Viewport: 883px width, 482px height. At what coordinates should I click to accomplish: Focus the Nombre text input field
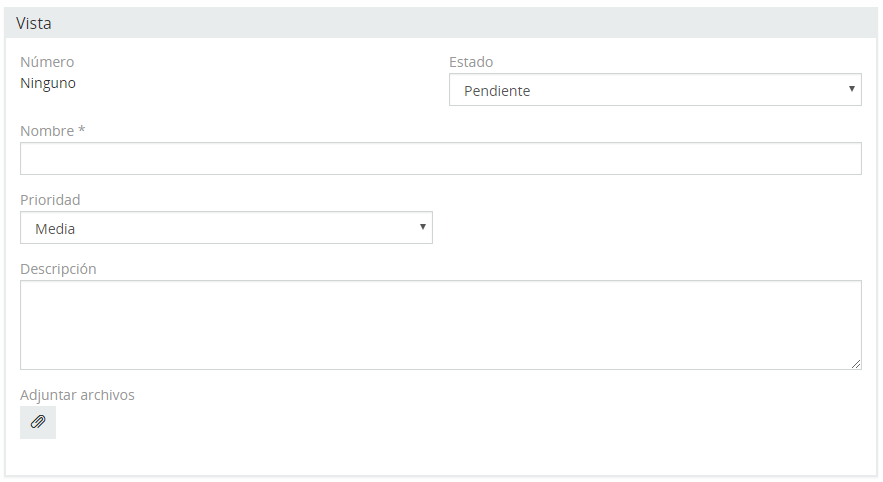pyautogui.click(x=440, y=158)
